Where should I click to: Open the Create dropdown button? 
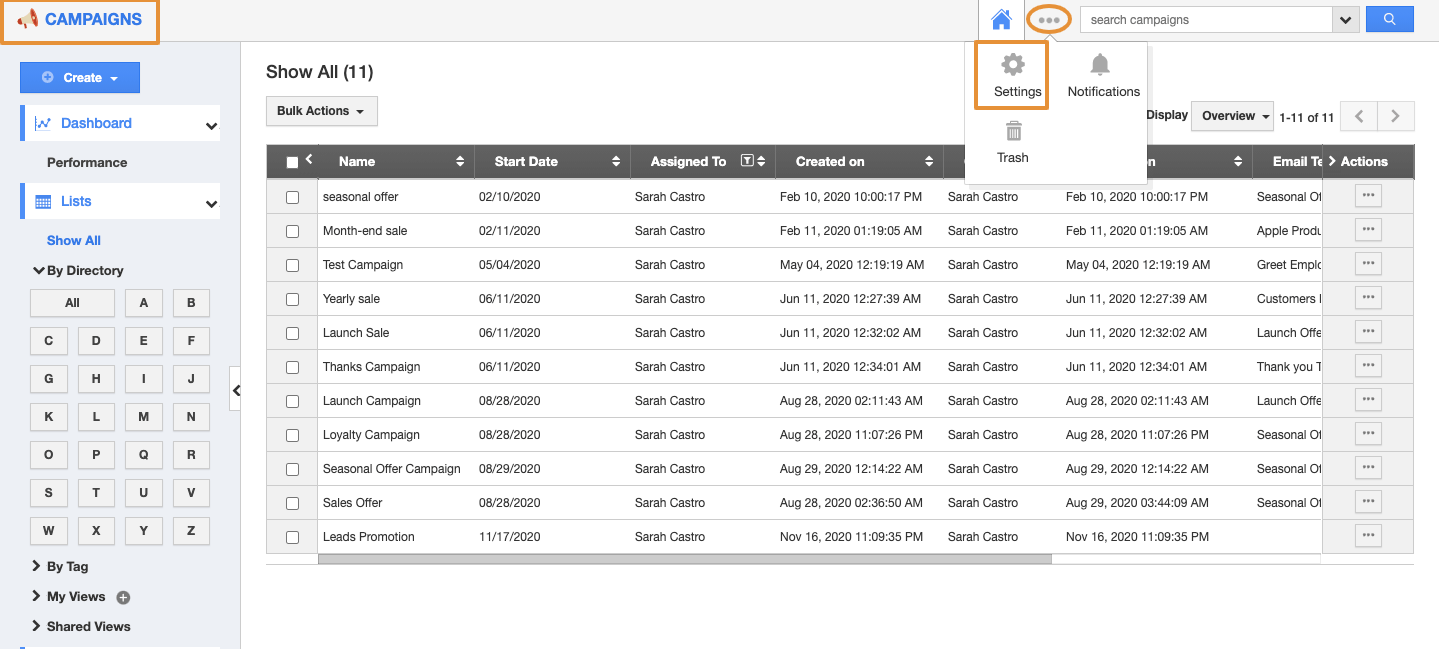coord(80,78)
